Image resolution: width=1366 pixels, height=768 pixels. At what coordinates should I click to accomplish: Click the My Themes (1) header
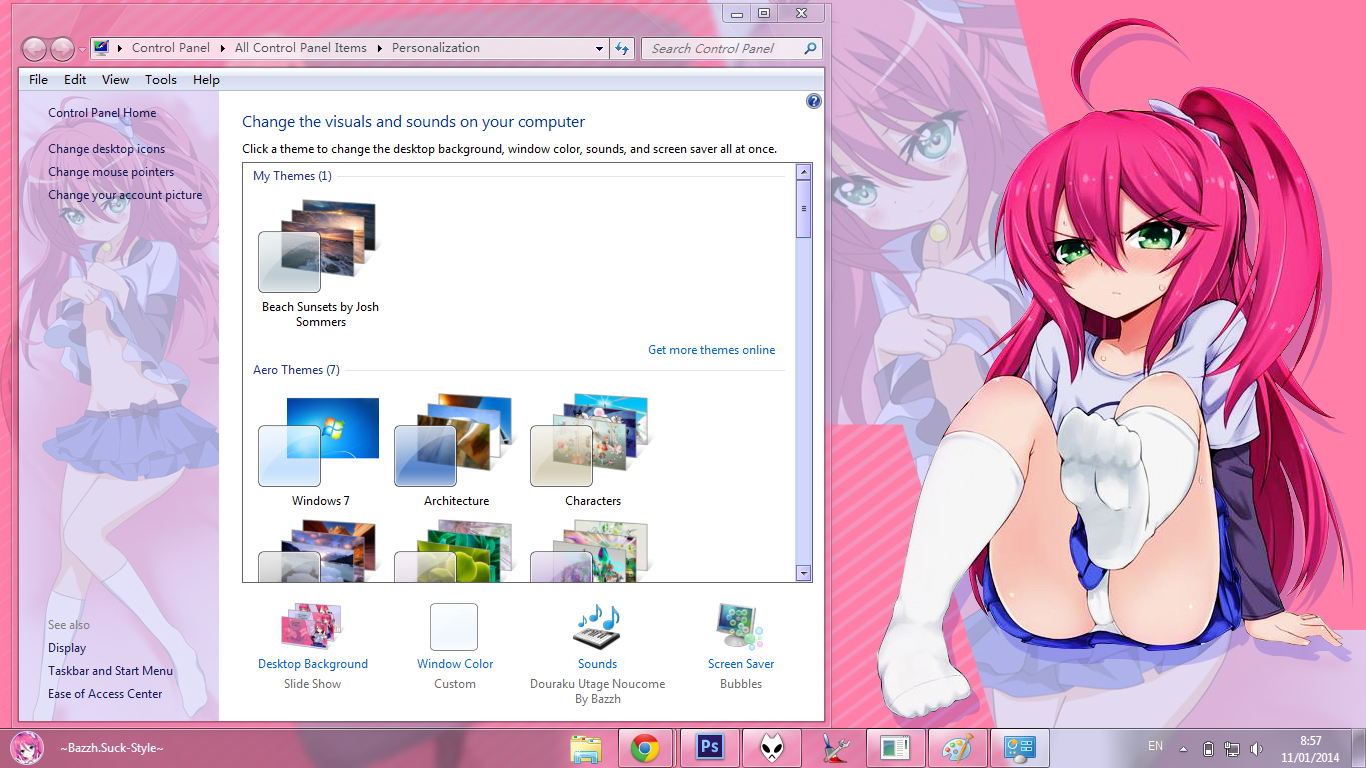292,176
